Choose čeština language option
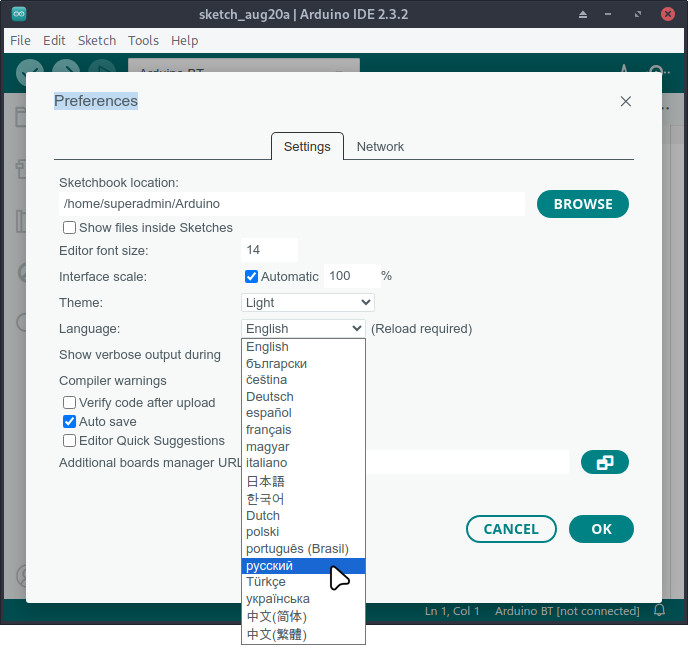Viewport: 688px width, 647px height. click(x=303, y=380)
